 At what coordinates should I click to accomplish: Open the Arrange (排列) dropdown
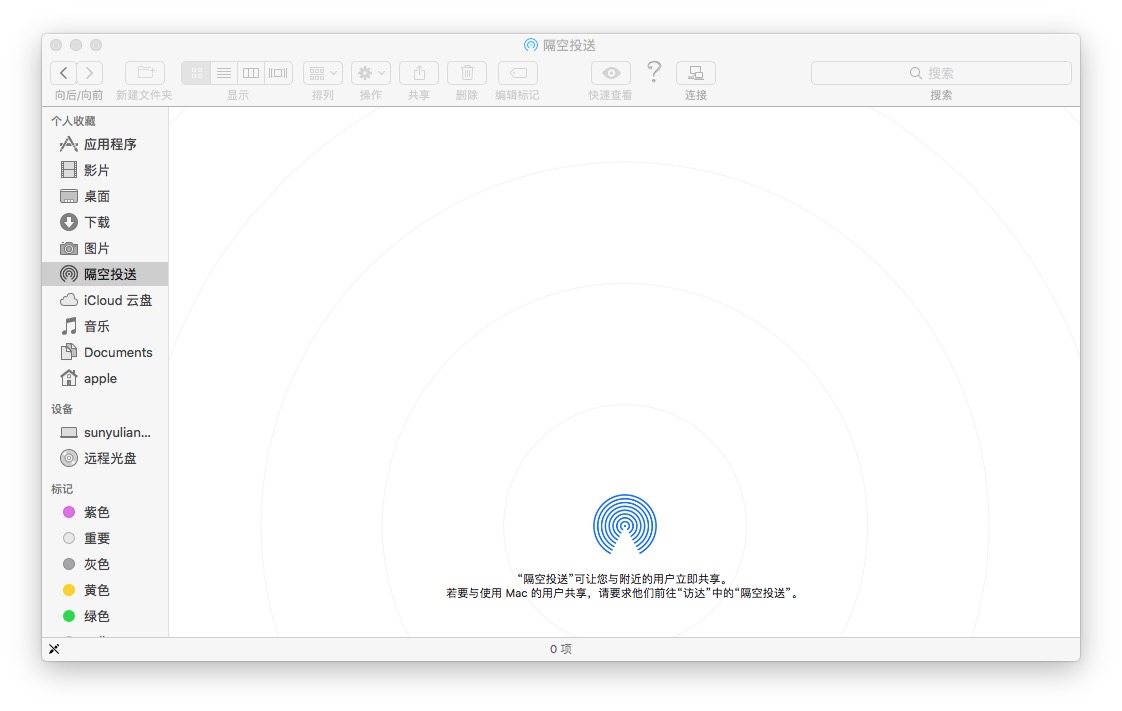(323, 73)
